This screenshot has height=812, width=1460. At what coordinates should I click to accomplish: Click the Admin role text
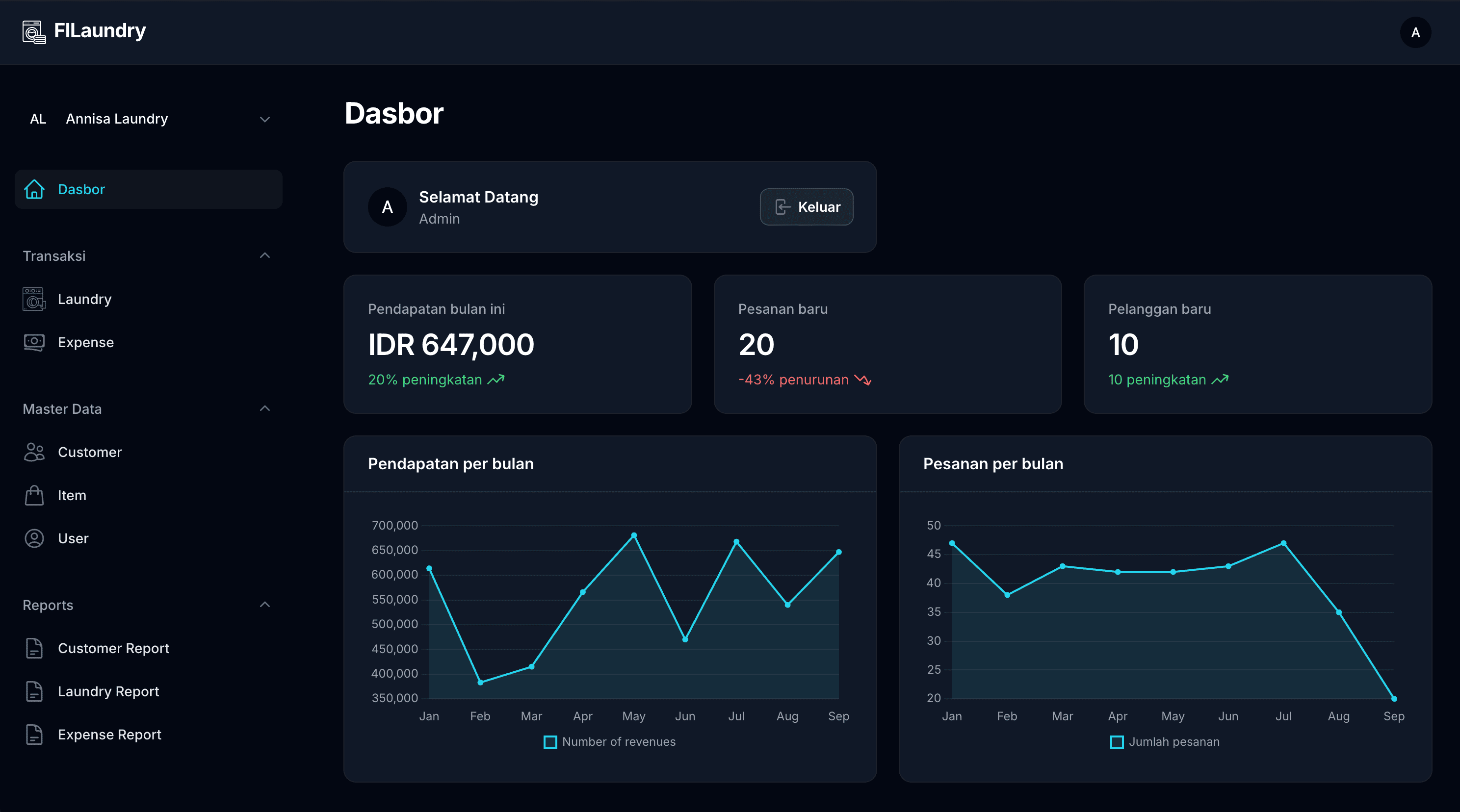(x=439, y=219)
